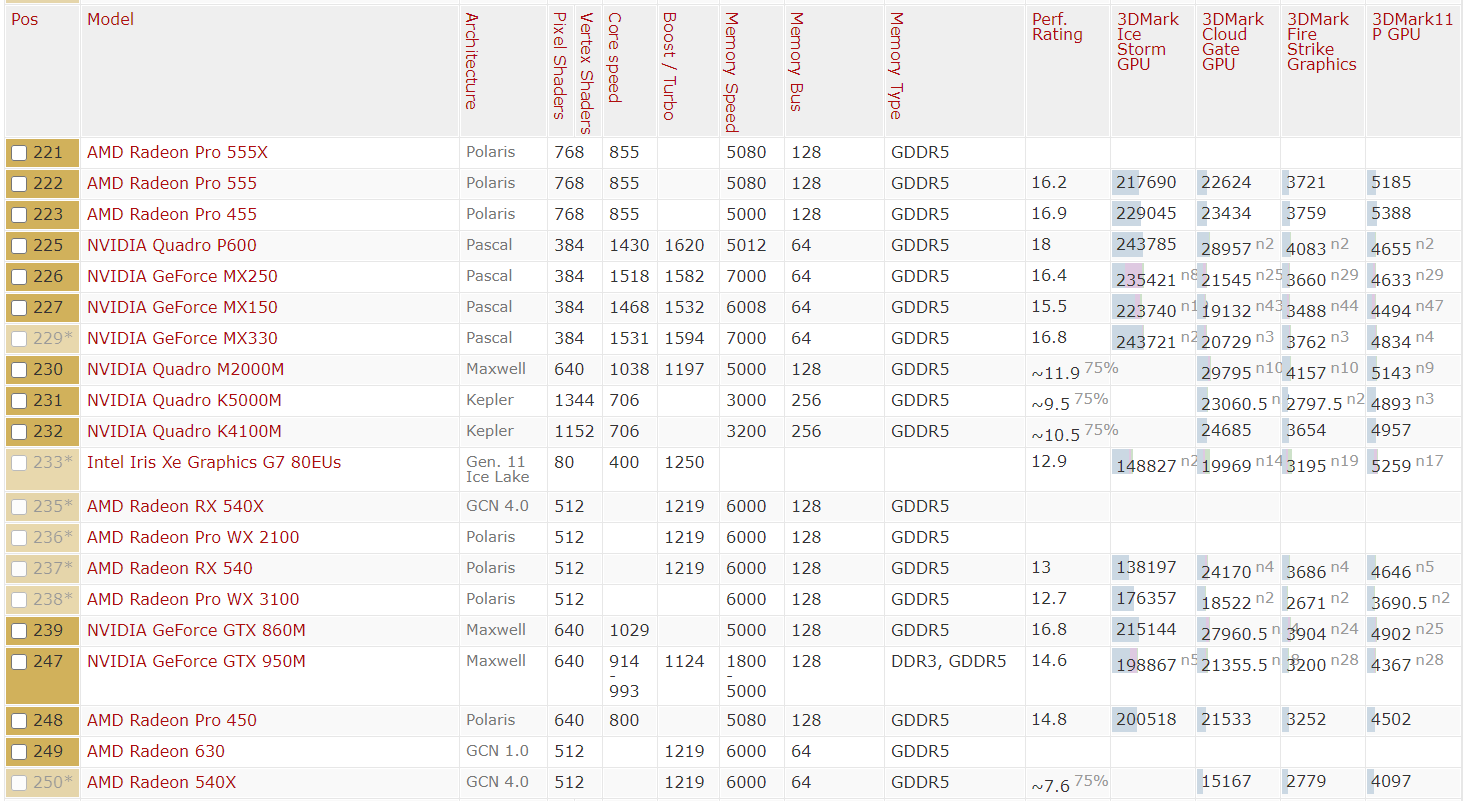Open AMD Radeon Pro 450 link
The width and height of the screenshot is (1468, 801).
click(x=171, y=721)
